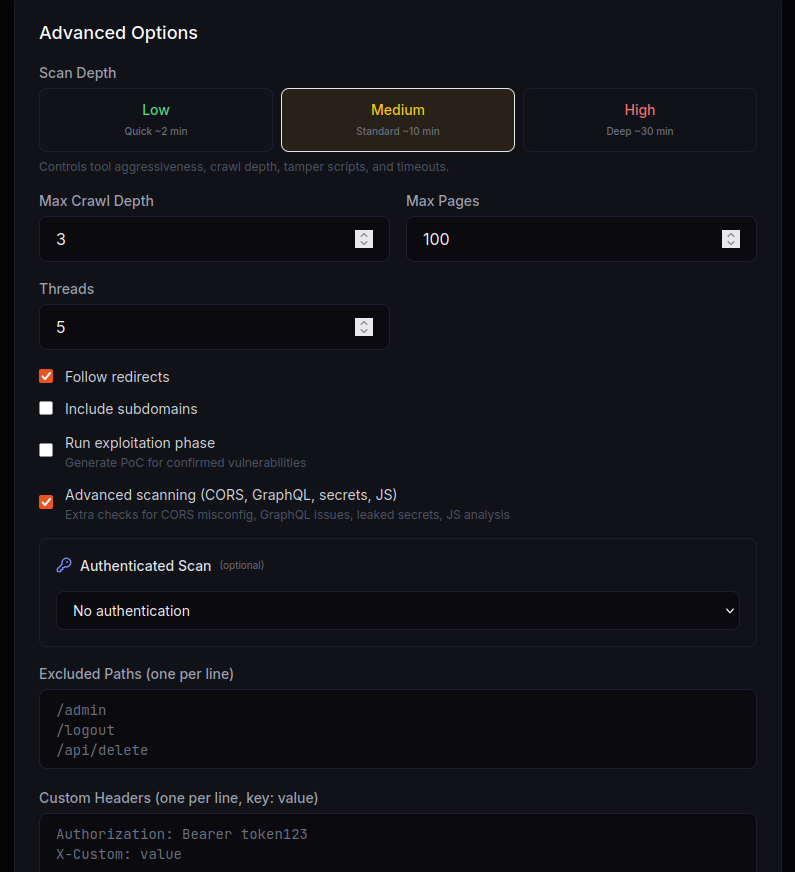Select the Low scan depth option
The width and height of the screenshot is (795, 872).
pos(155,120)
